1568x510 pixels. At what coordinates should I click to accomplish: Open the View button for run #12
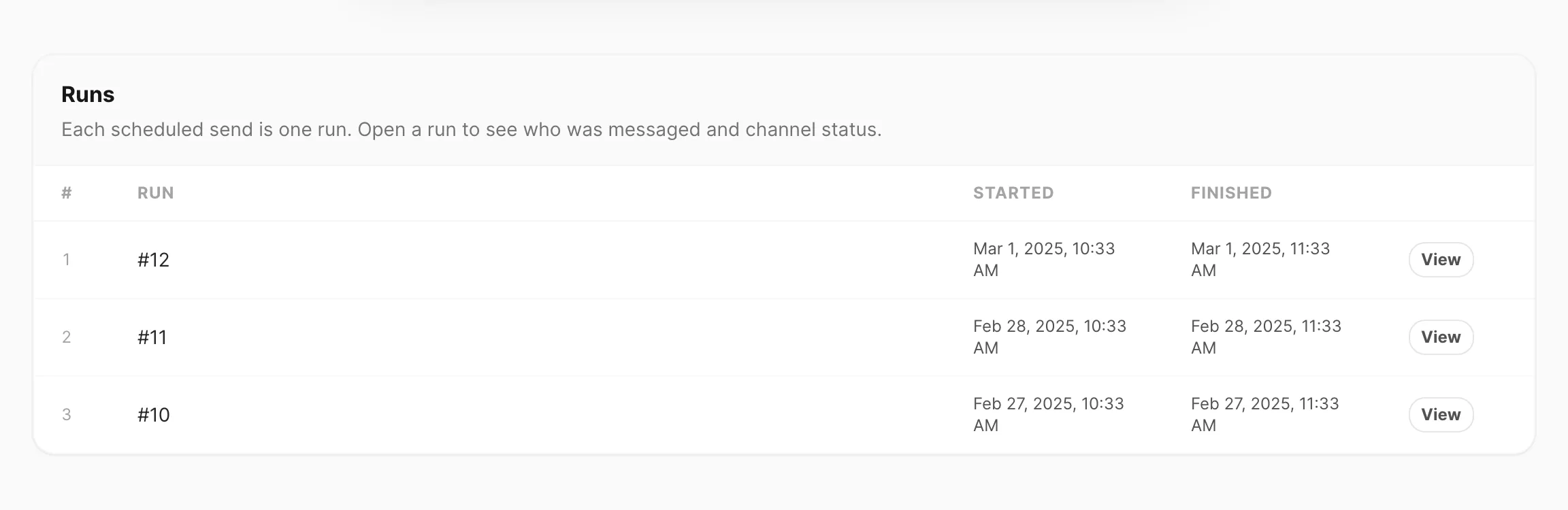[x=1441, y=260]
